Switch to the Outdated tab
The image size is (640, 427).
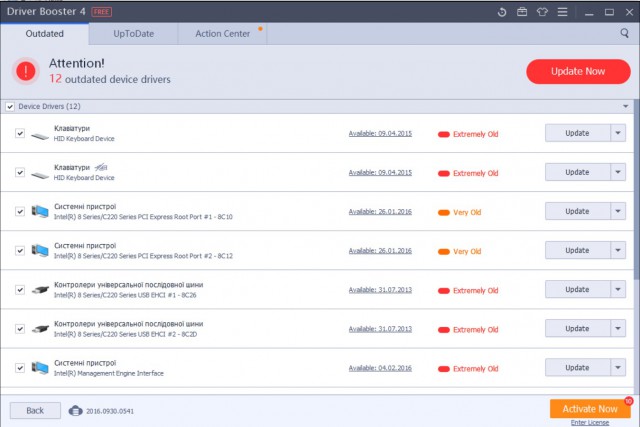[x=44, y=33]
